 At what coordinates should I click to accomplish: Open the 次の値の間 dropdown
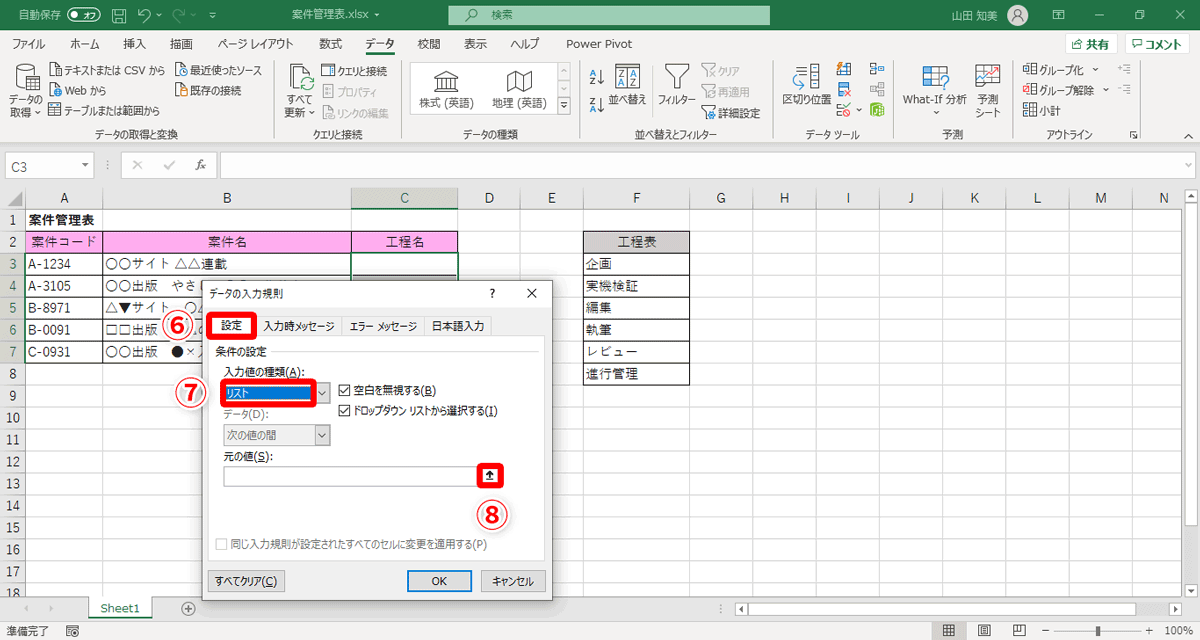[320, 435]
